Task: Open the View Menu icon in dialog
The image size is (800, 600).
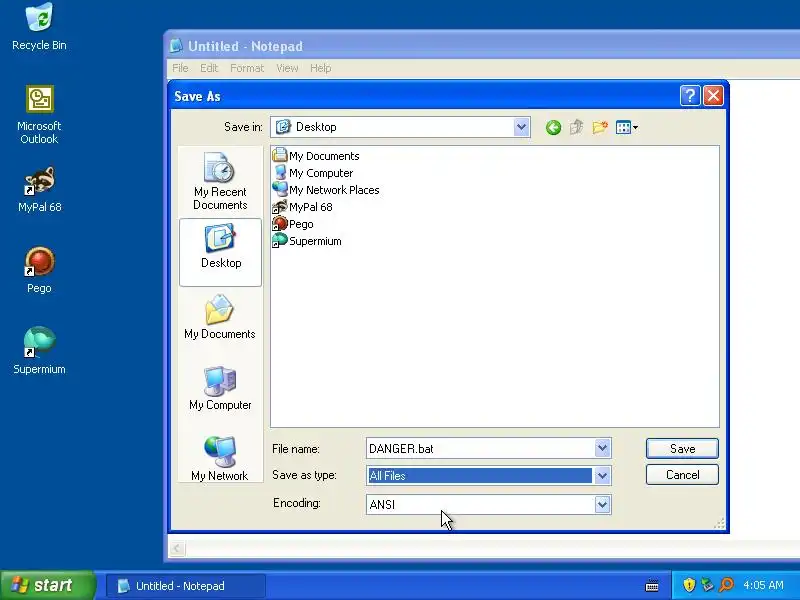Action: click(627, 127)
